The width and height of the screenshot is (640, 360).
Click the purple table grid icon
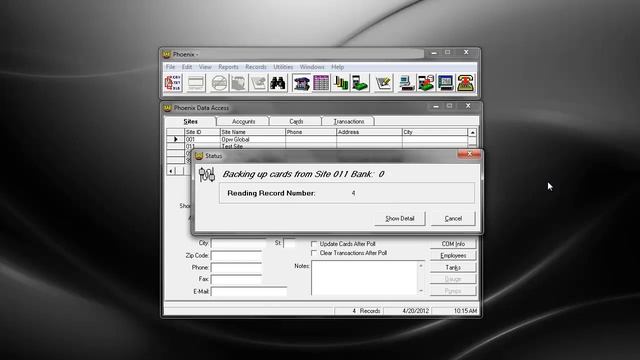(x=321, y=83)
